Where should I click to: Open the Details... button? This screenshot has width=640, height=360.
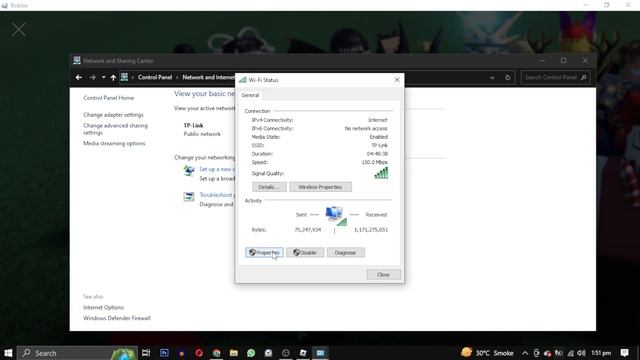269,187
